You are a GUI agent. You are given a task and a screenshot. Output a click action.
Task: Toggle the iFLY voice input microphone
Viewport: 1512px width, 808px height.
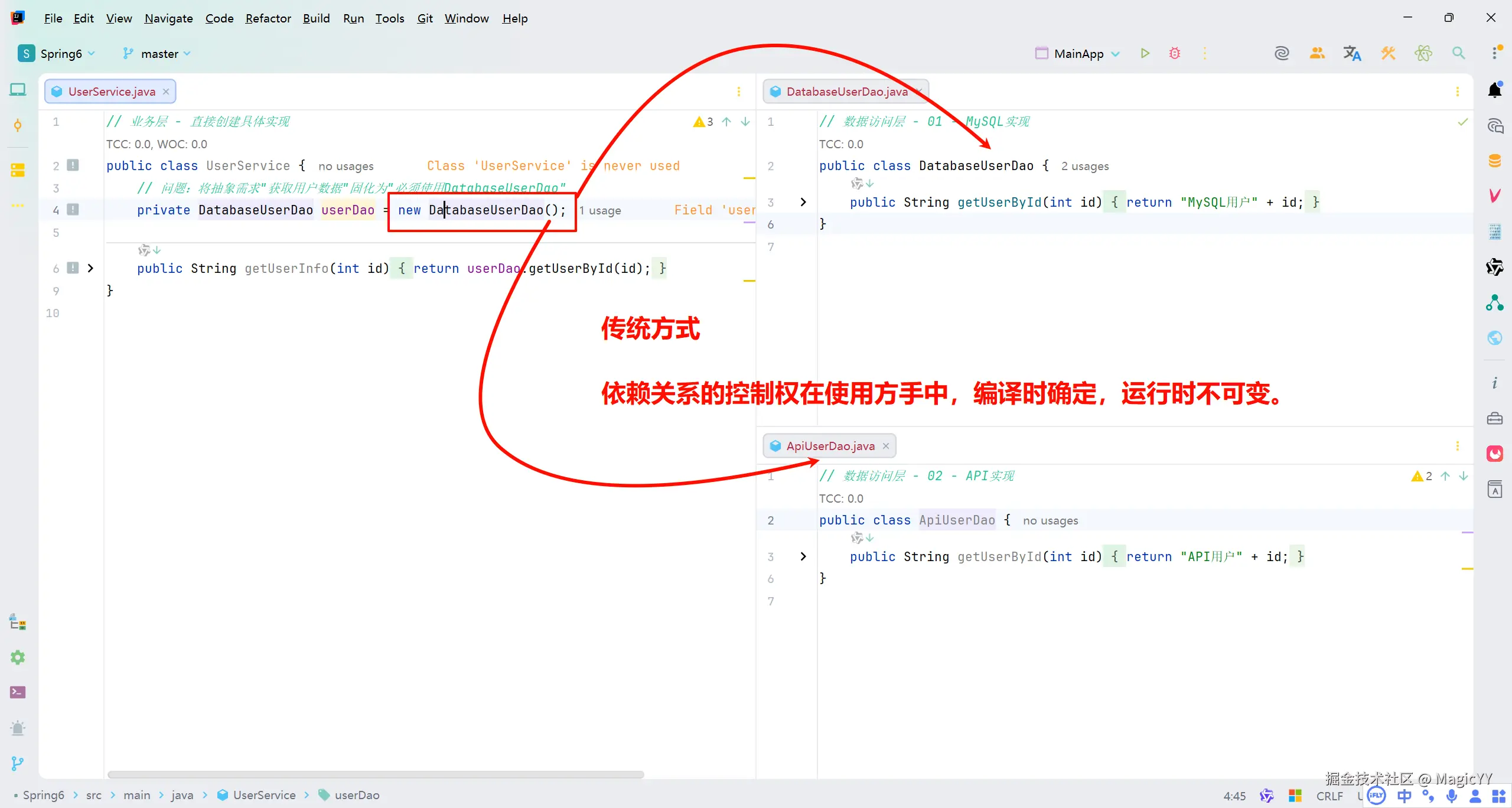click(1451, 796)
